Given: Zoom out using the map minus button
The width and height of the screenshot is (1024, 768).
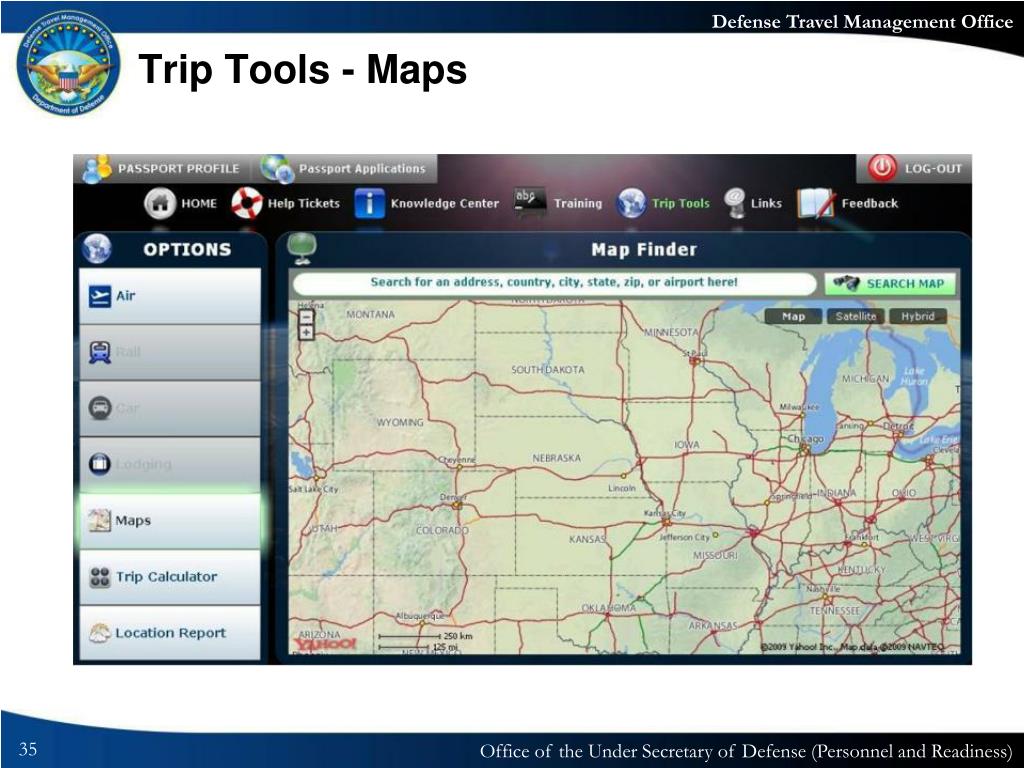Looking at the screenshot, I should [306, 317].
